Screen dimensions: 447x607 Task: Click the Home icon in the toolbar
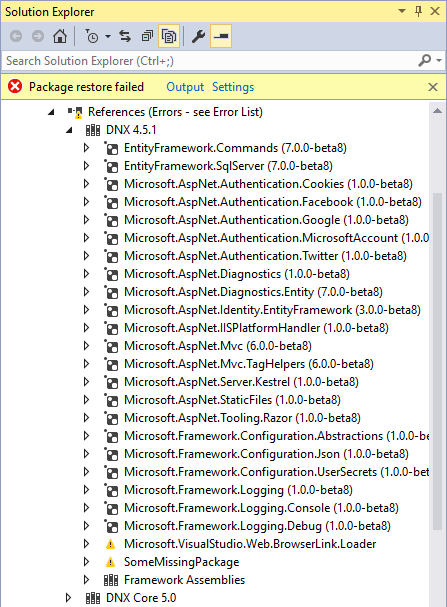point(60,36)
